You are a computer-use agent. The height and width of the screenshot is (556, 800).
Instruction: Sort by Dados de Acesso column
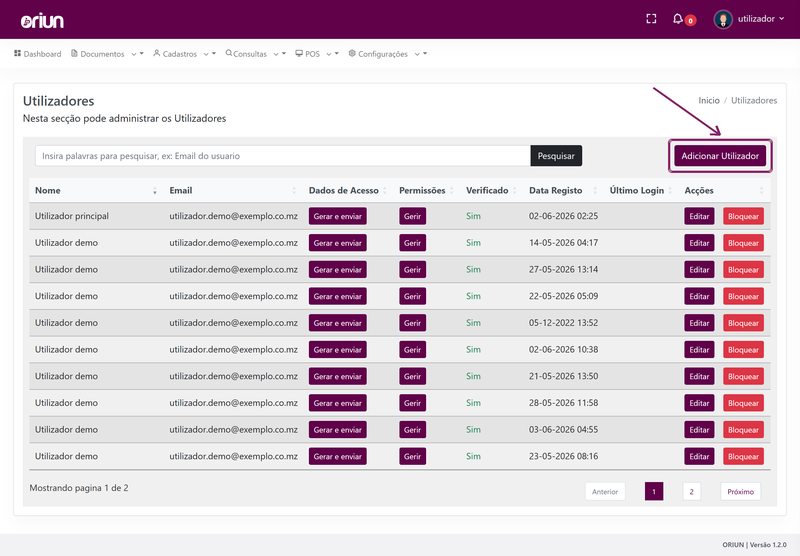point(348,190)
